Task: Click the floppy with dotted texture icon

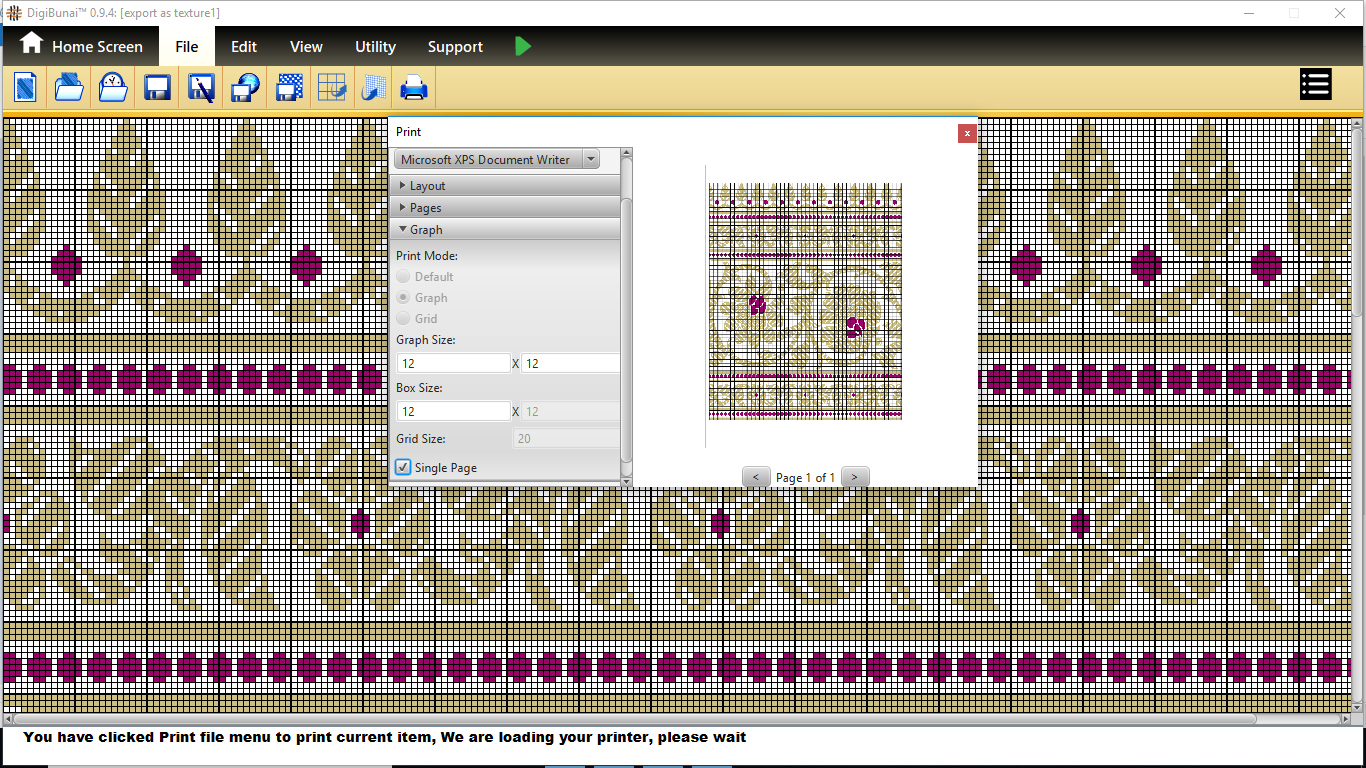Action: click(289, 88)
